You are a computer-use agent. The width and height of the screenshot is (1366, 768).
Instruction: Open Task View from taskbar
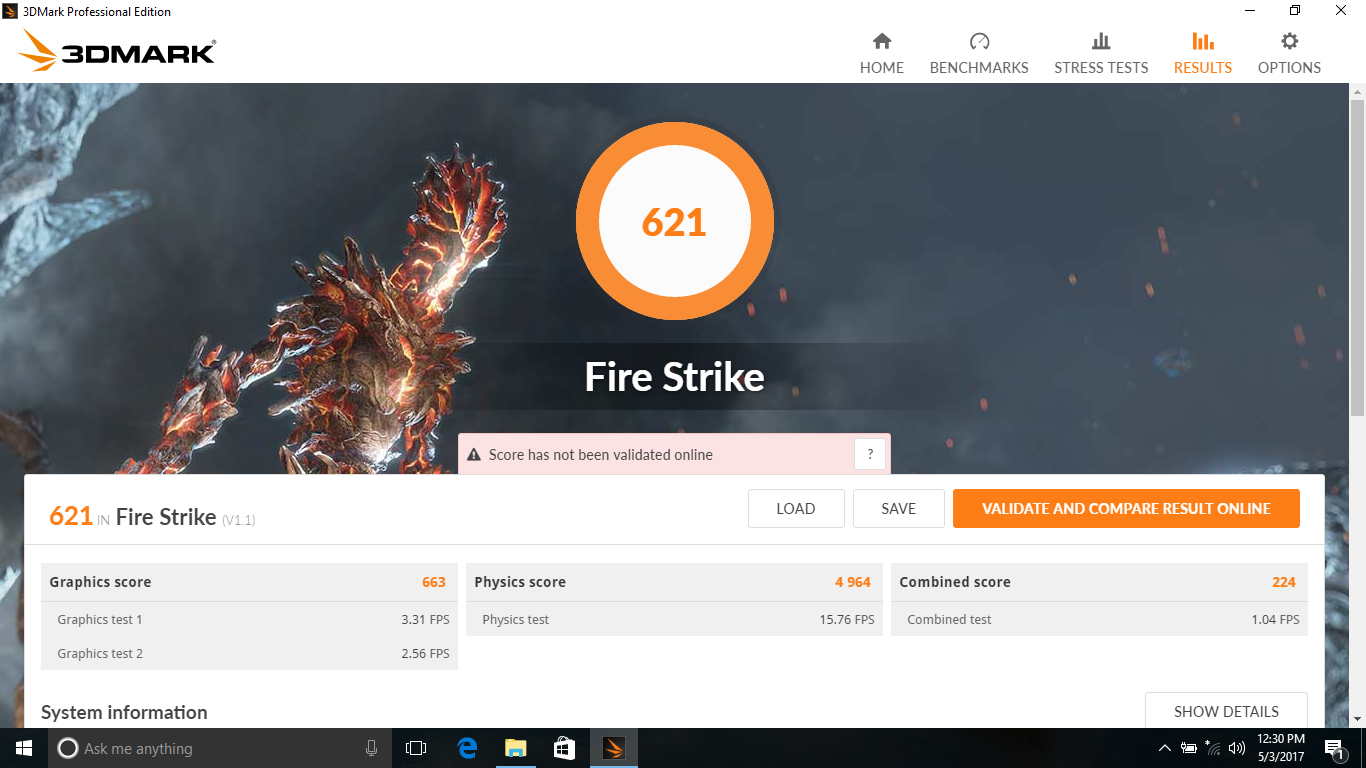coord(416,748)
